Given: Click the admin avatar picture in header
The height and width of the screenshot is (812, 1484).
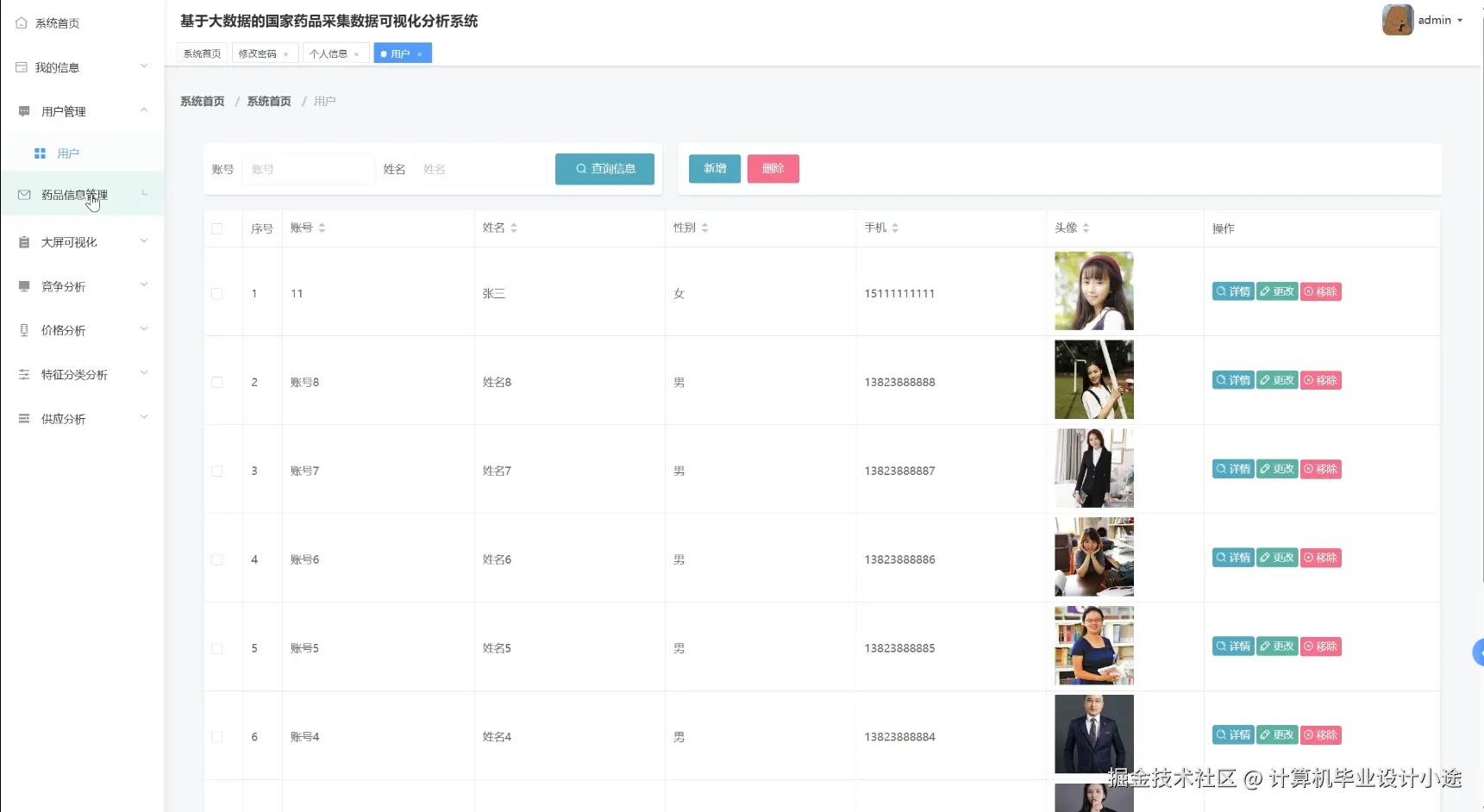Looking at the screenshot, I should (x=1397, y=20).
